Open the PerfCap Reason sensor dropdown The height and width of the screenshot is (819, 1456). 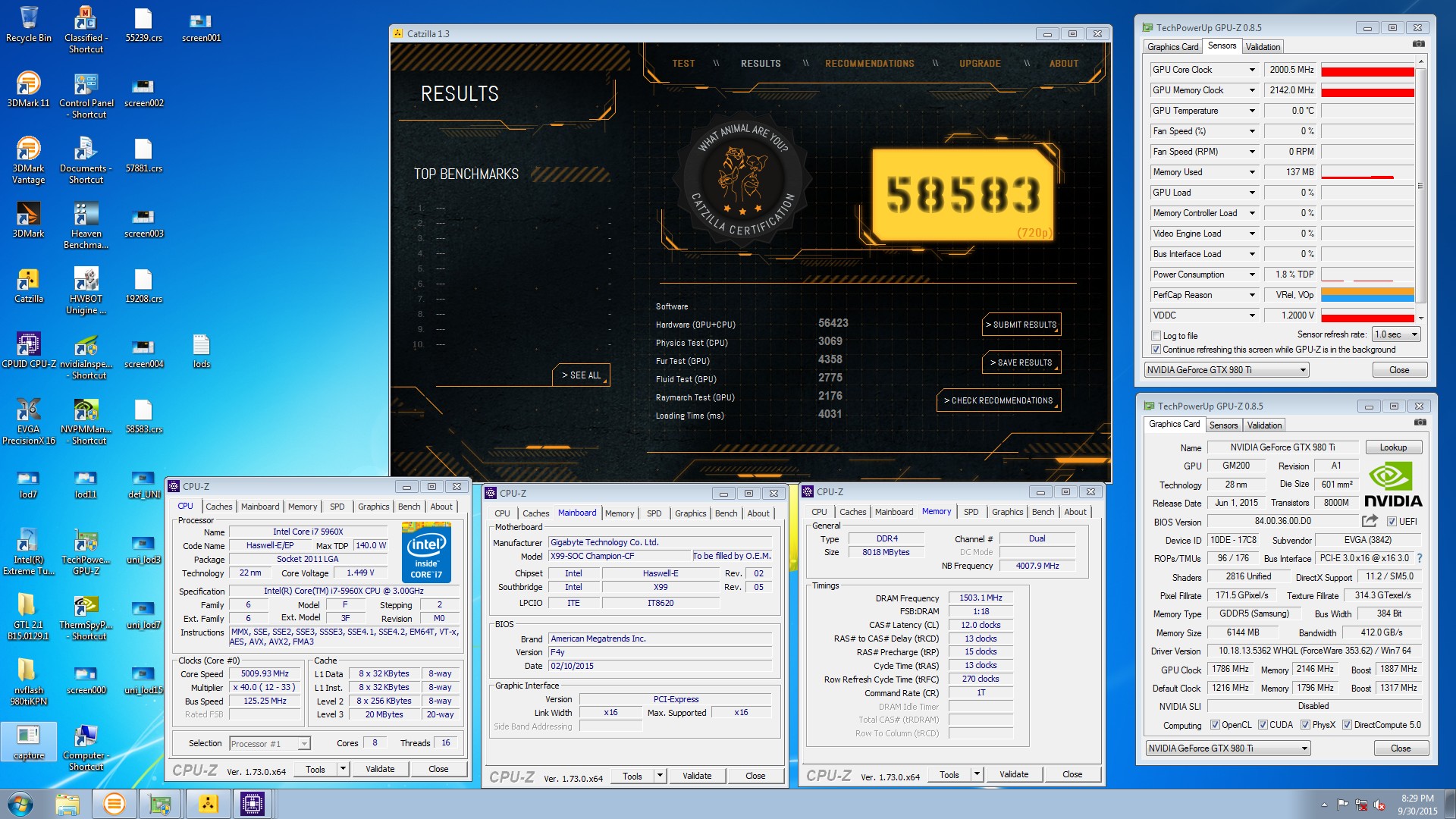tap(1252, 295)
